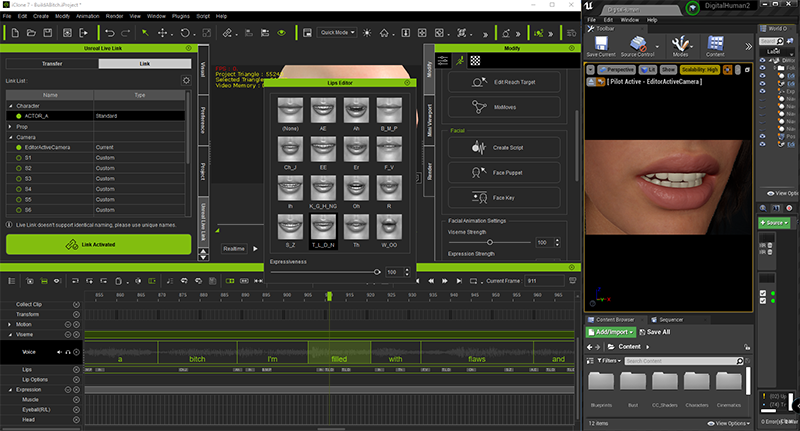Select the ACTOR_A green radio indicator
Viewport: 800px width, 431px height.
pos(17,116)
